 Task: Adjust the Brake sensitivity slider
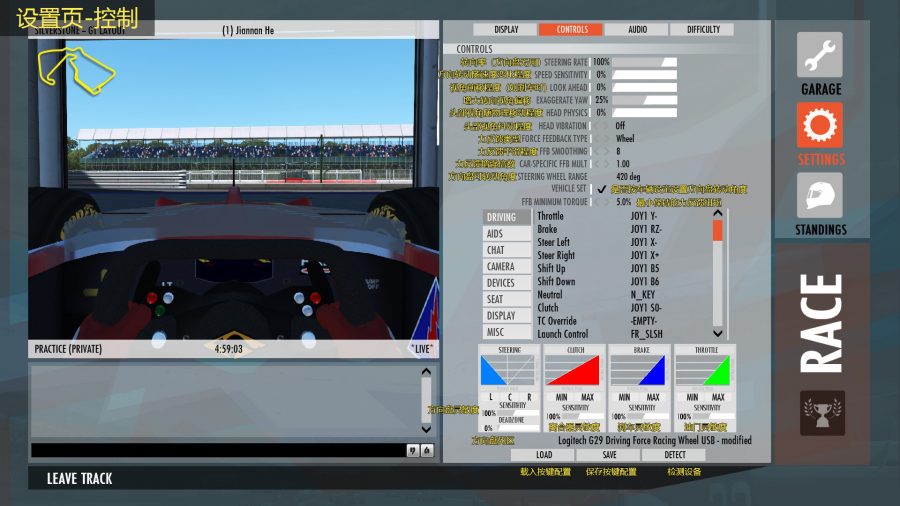coord(648,417)
